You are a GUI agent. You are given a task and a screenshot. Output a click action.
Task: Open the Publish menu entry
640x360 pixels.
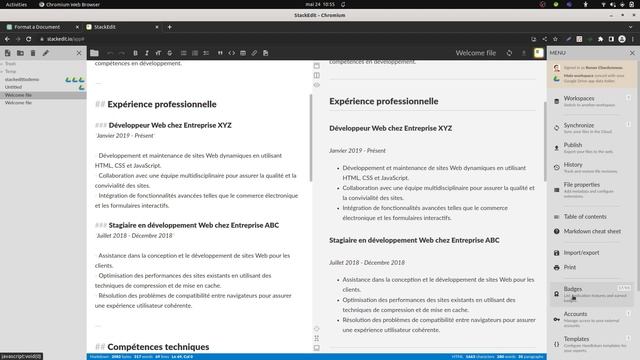592,148
